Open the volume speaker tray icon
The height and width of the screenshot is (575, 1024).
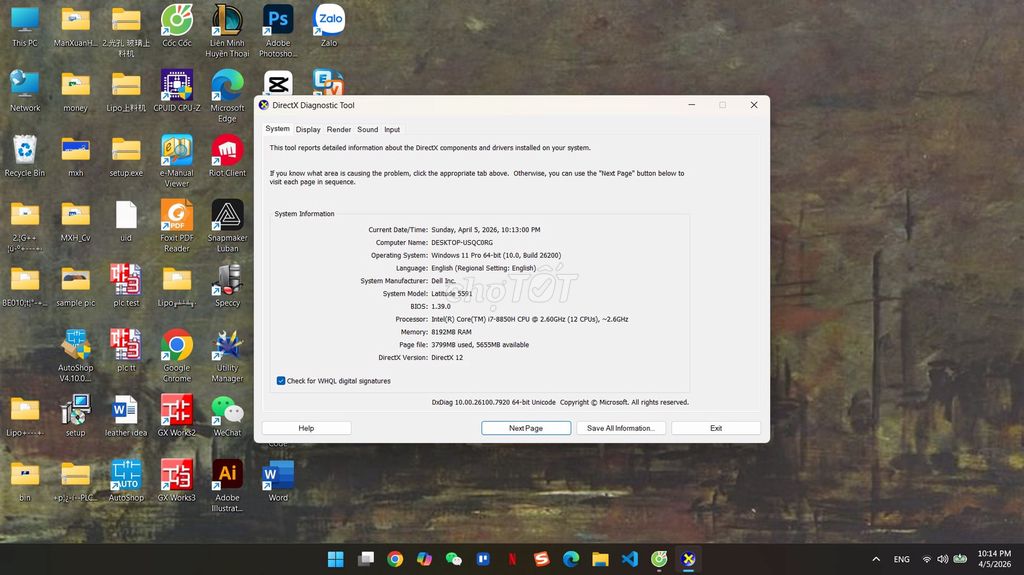click(942, 559)
